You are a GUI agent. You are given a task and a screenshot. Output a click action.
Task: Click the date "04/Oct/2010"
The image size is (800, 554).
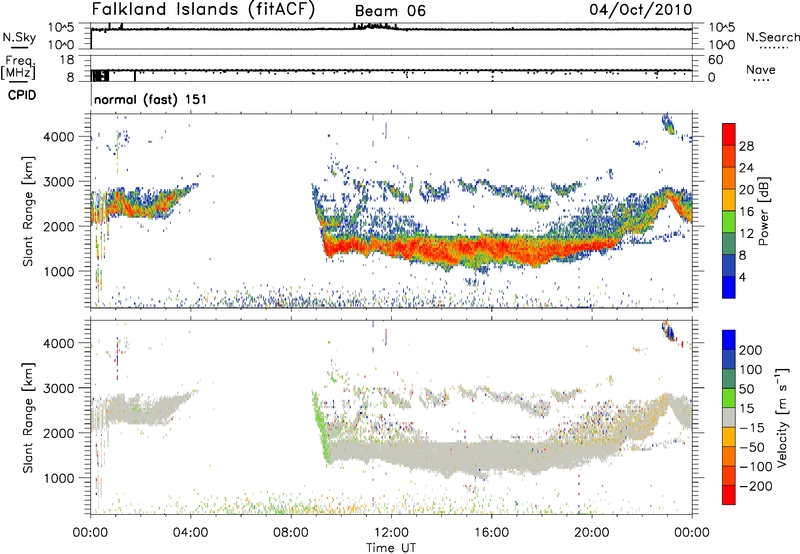pos(641,9)
